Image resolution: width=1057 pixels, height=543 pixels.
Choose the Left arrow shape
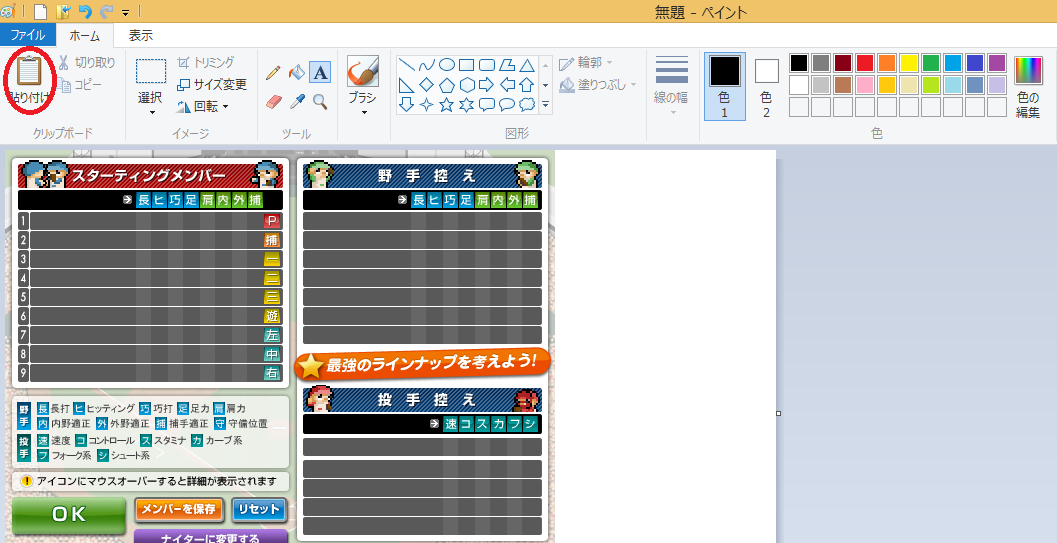pos(507,85)
